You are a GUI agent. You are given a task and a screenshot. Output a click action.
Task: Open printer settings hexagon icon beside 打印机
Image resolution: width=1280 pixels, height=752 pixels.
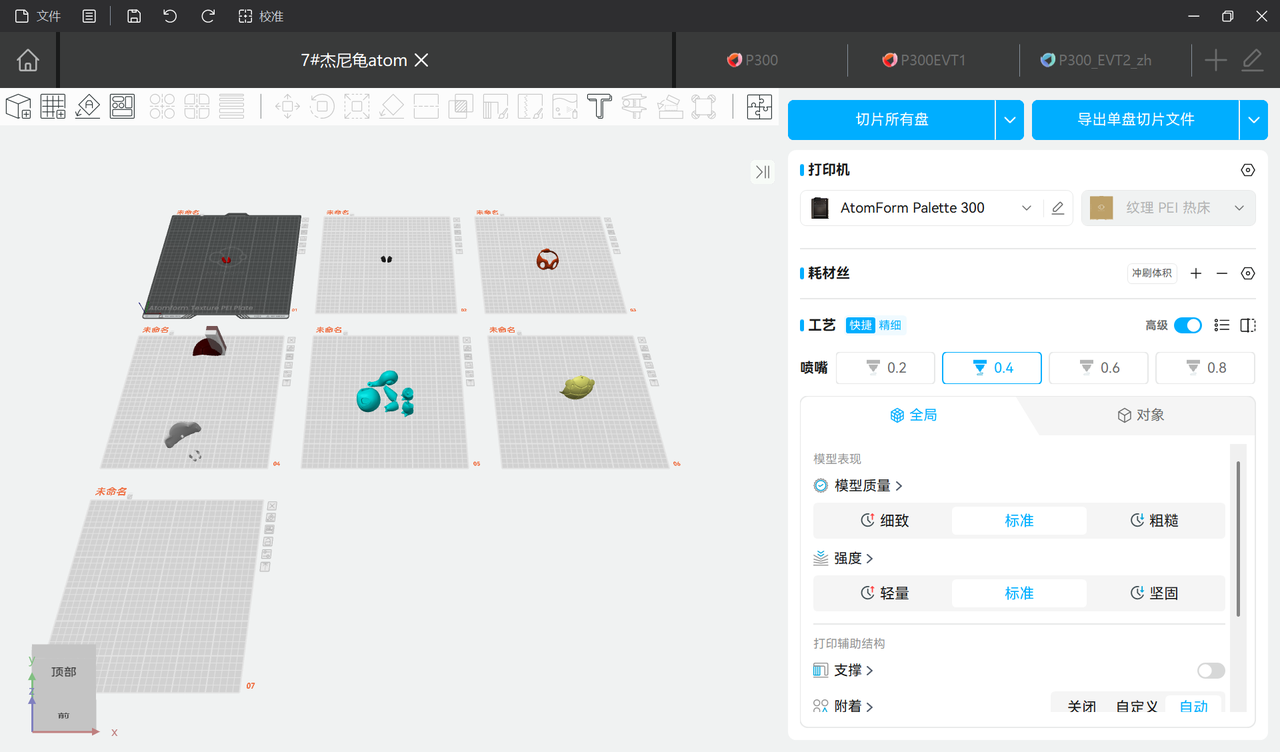point(1247,170)
